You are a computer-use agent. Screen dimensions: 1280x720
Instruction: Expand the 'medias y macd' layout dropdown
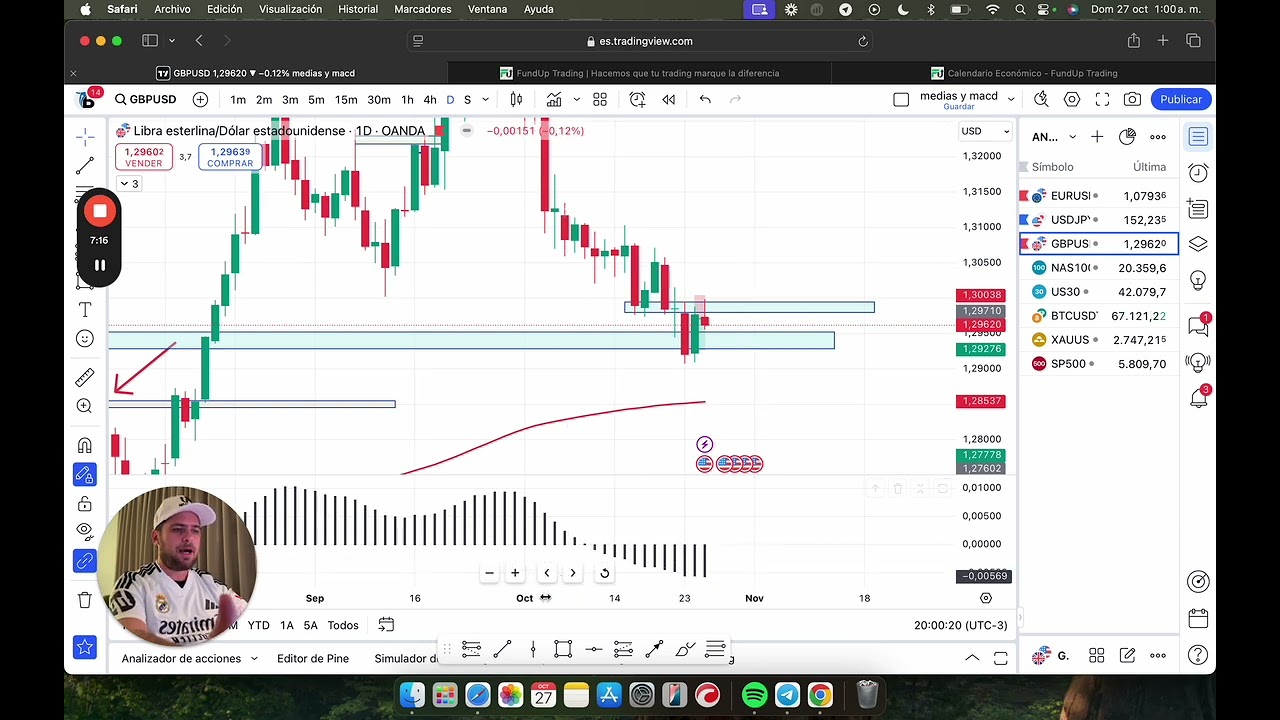(1011, 99)
